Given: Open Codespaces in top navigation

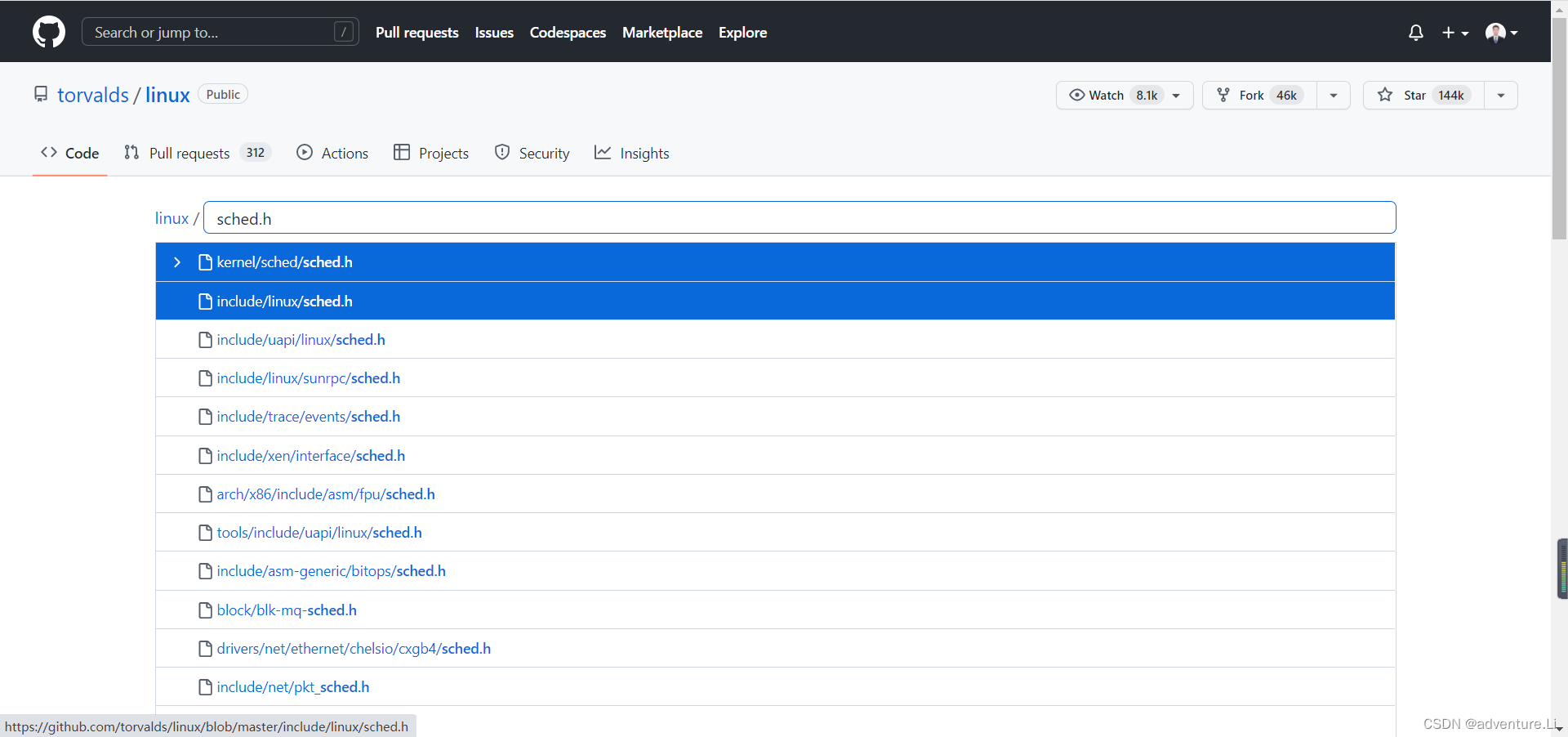Looking at the screenshot, I should click(x=568, y=33).
